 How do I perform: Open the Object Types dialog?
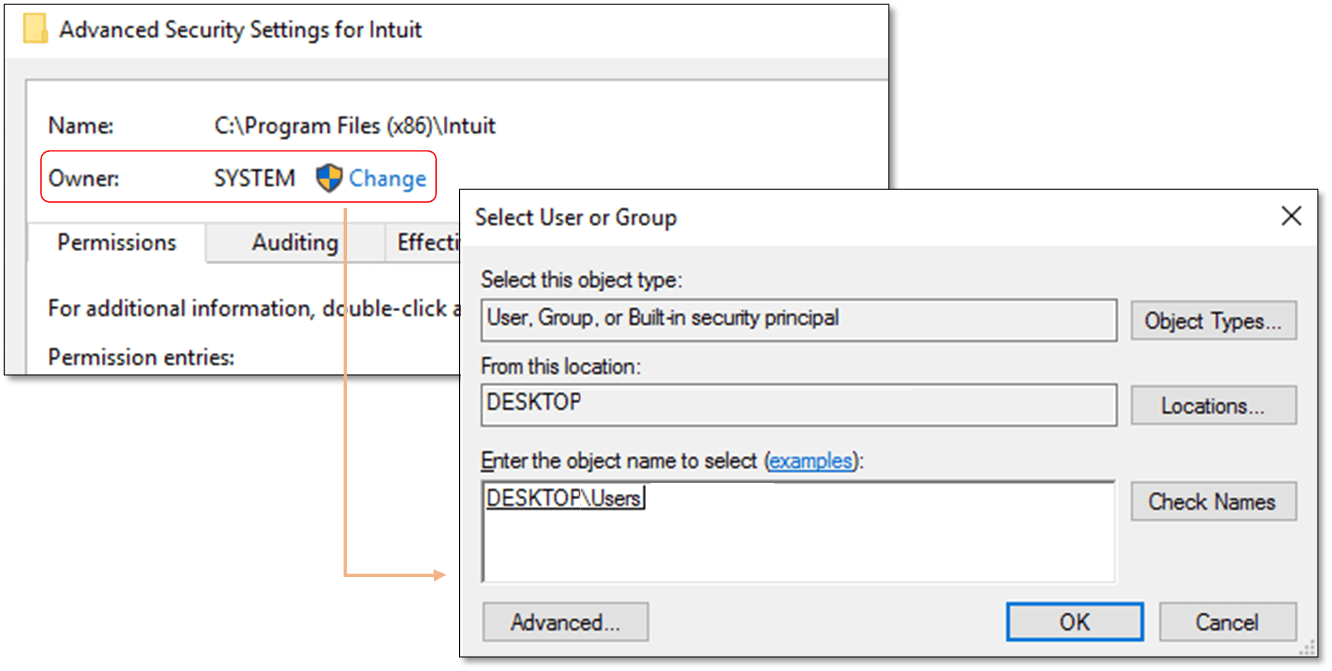pyautogui.click(x=1213, y=320)
